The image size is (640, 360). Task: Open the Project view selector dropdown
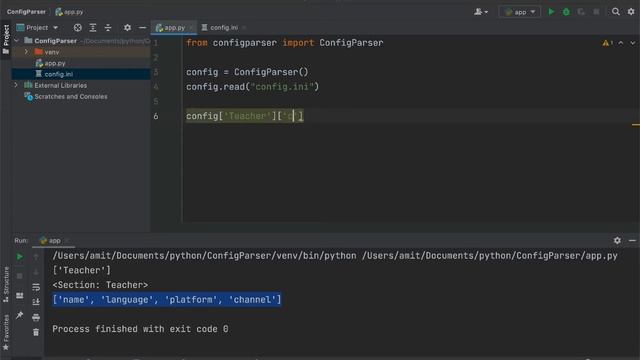click(37, 27)
